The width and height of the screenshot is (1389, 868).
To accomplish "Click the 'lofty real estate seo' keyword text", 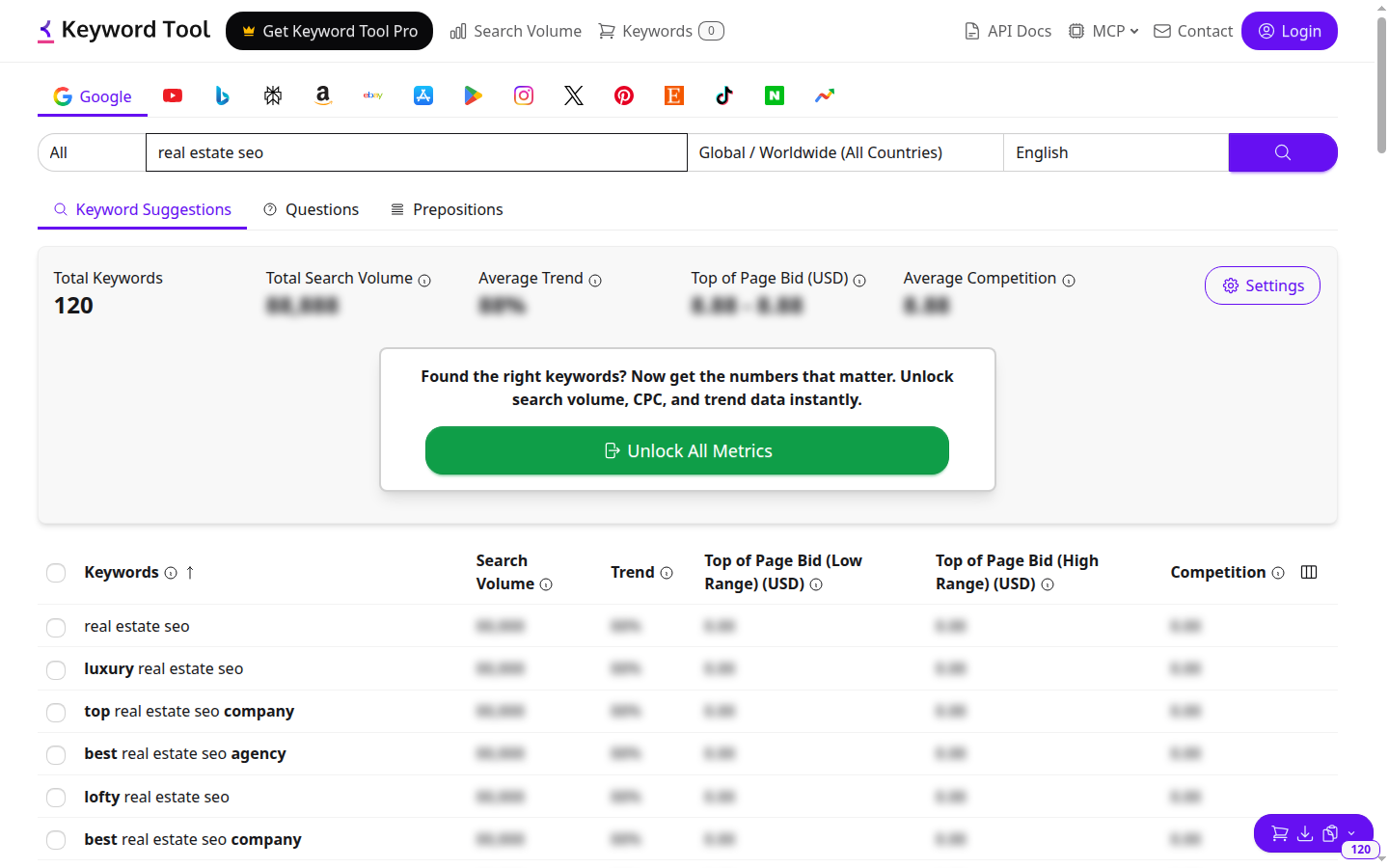I will click(x=157, y=797).
